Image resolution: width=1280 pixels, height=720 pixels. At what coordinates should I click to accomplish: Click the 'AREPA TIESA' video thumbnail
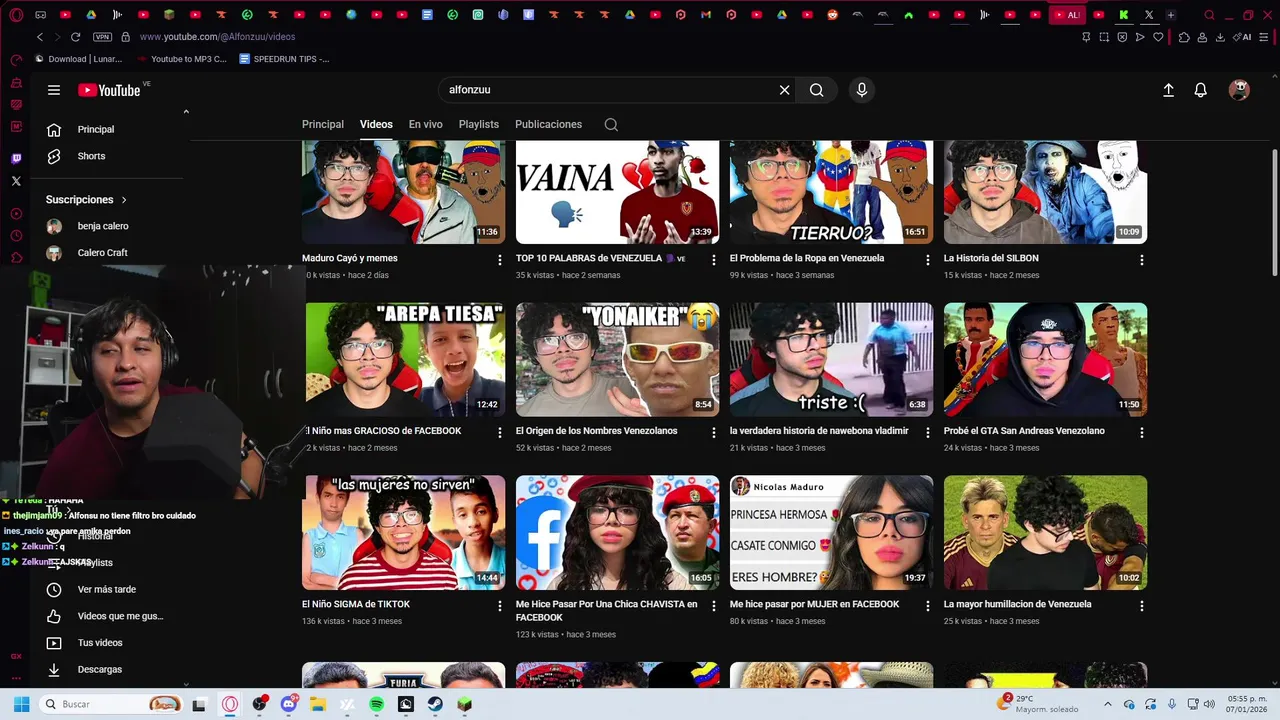point(404,359)
